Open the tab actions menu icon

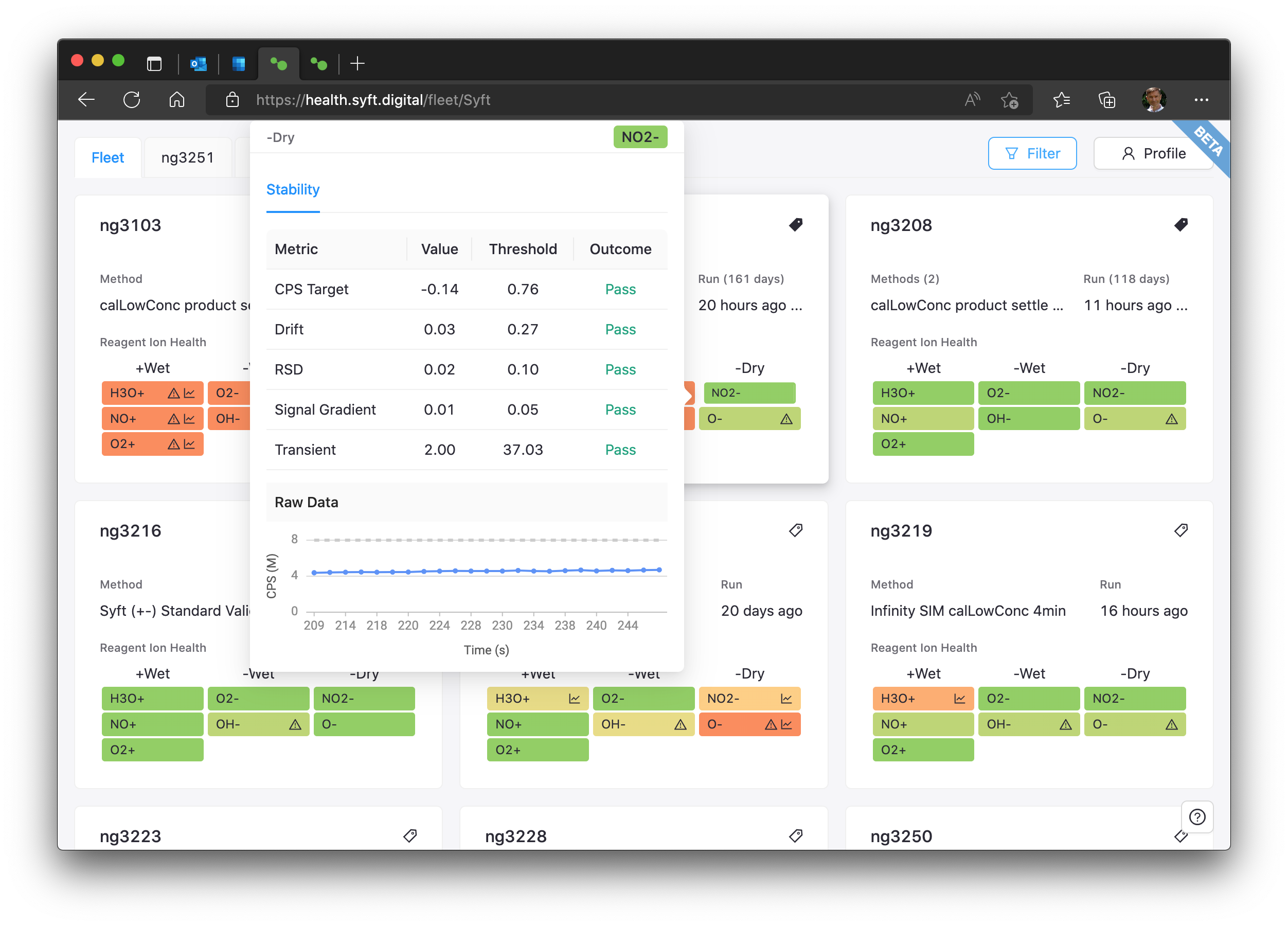[154, 63]
